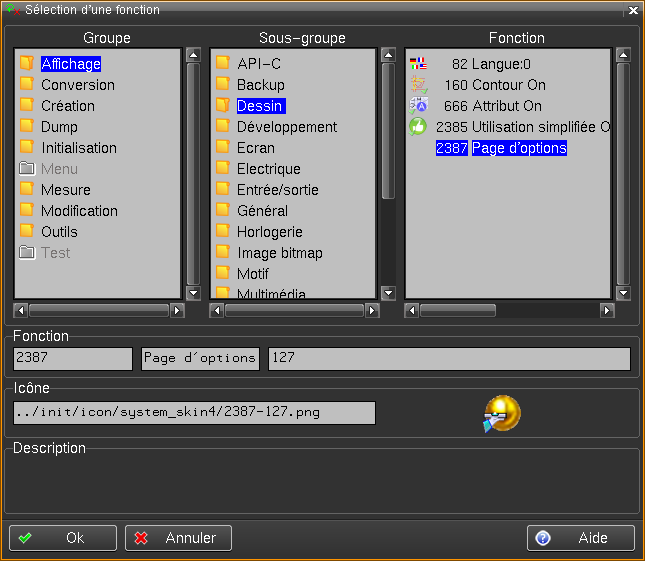Click the Affichage folder icon

[x=27, y=63]
